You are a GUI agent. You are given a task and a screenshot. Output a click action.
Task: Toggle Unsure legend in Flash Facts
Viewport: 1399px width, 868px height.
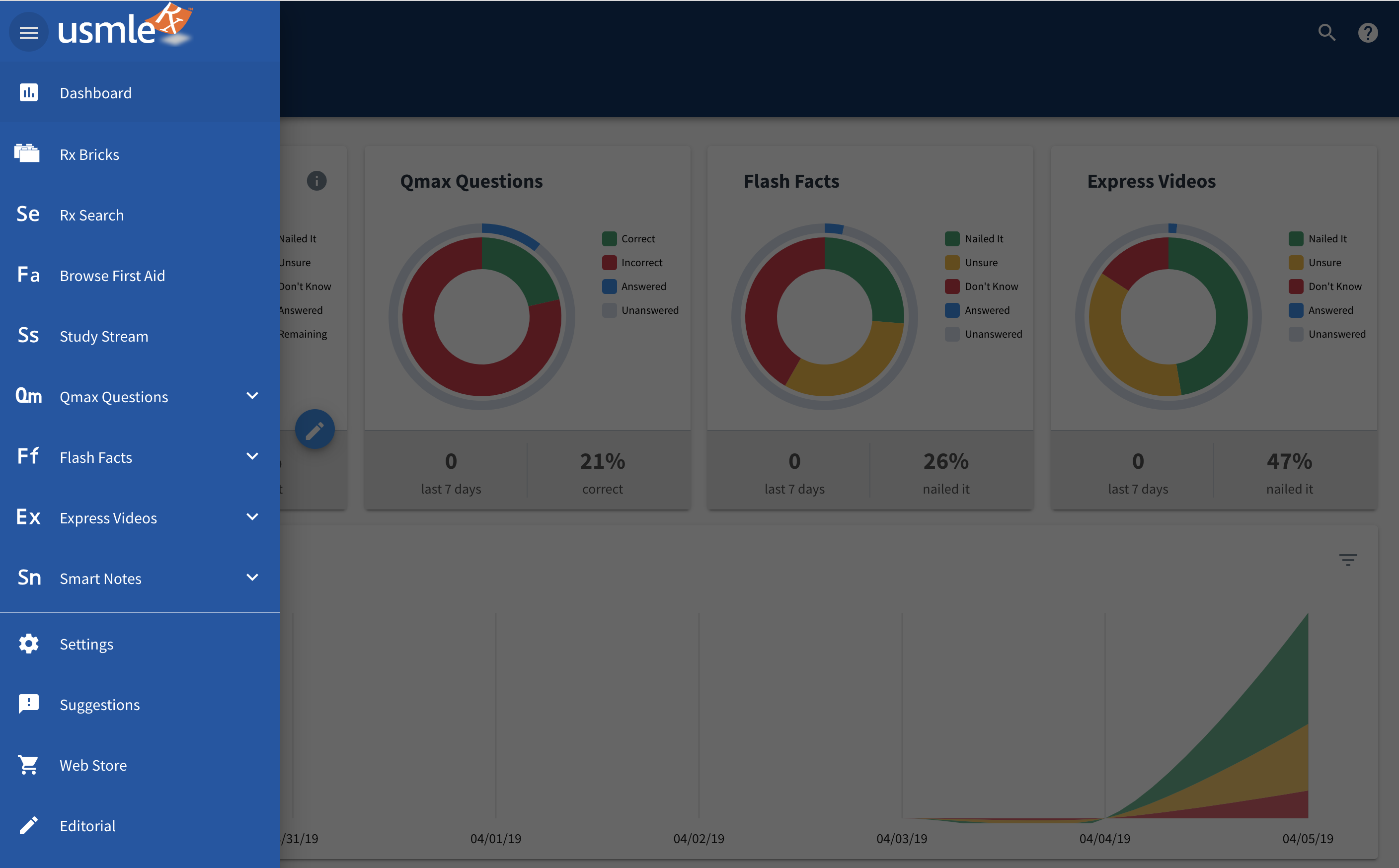click(x=971, y=262)
